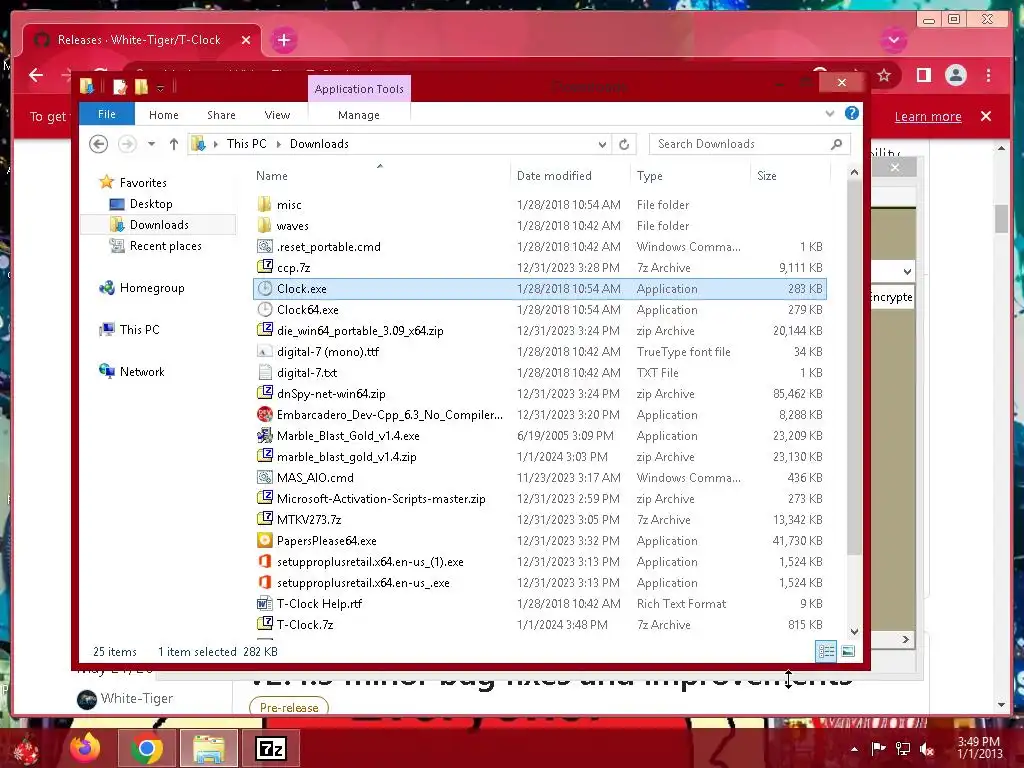Open Chrome profile avatar menu
This screenshot has width=1024, height=768.
[955, 75]
